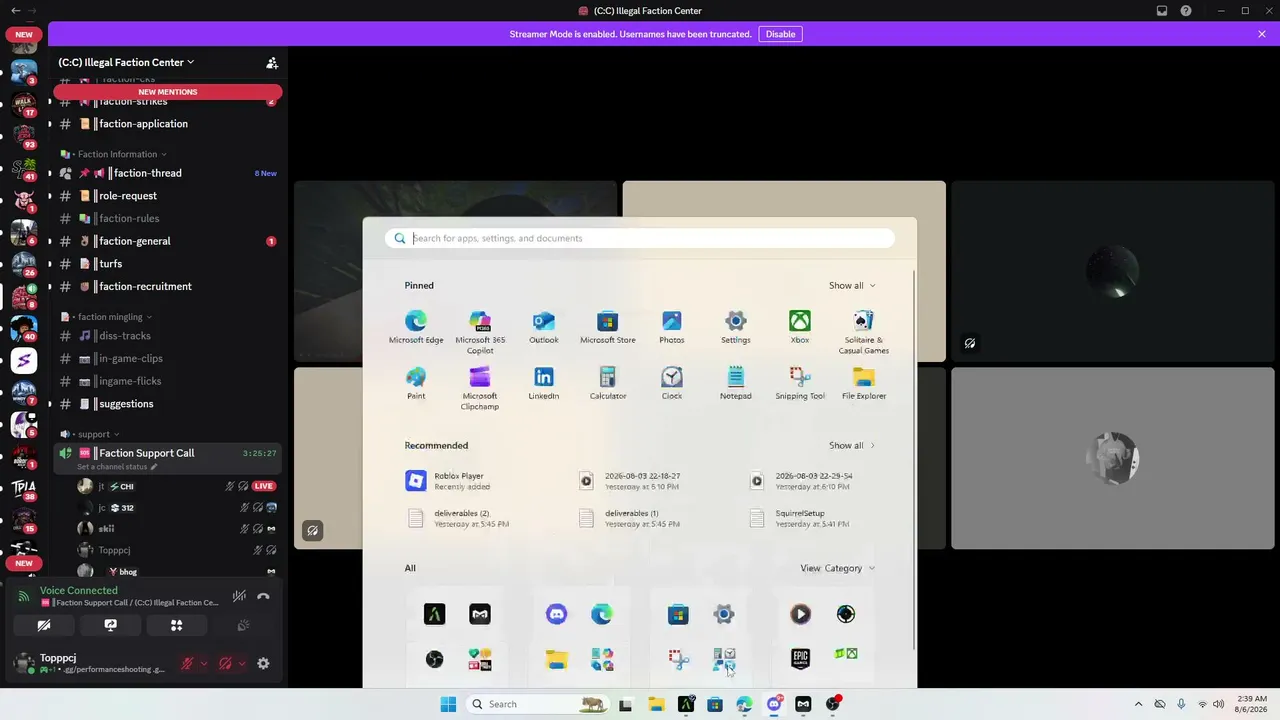Launch Paint from pinned apps
The image size is (1280, 720).
pyautogui.click(x=416, y=383)
